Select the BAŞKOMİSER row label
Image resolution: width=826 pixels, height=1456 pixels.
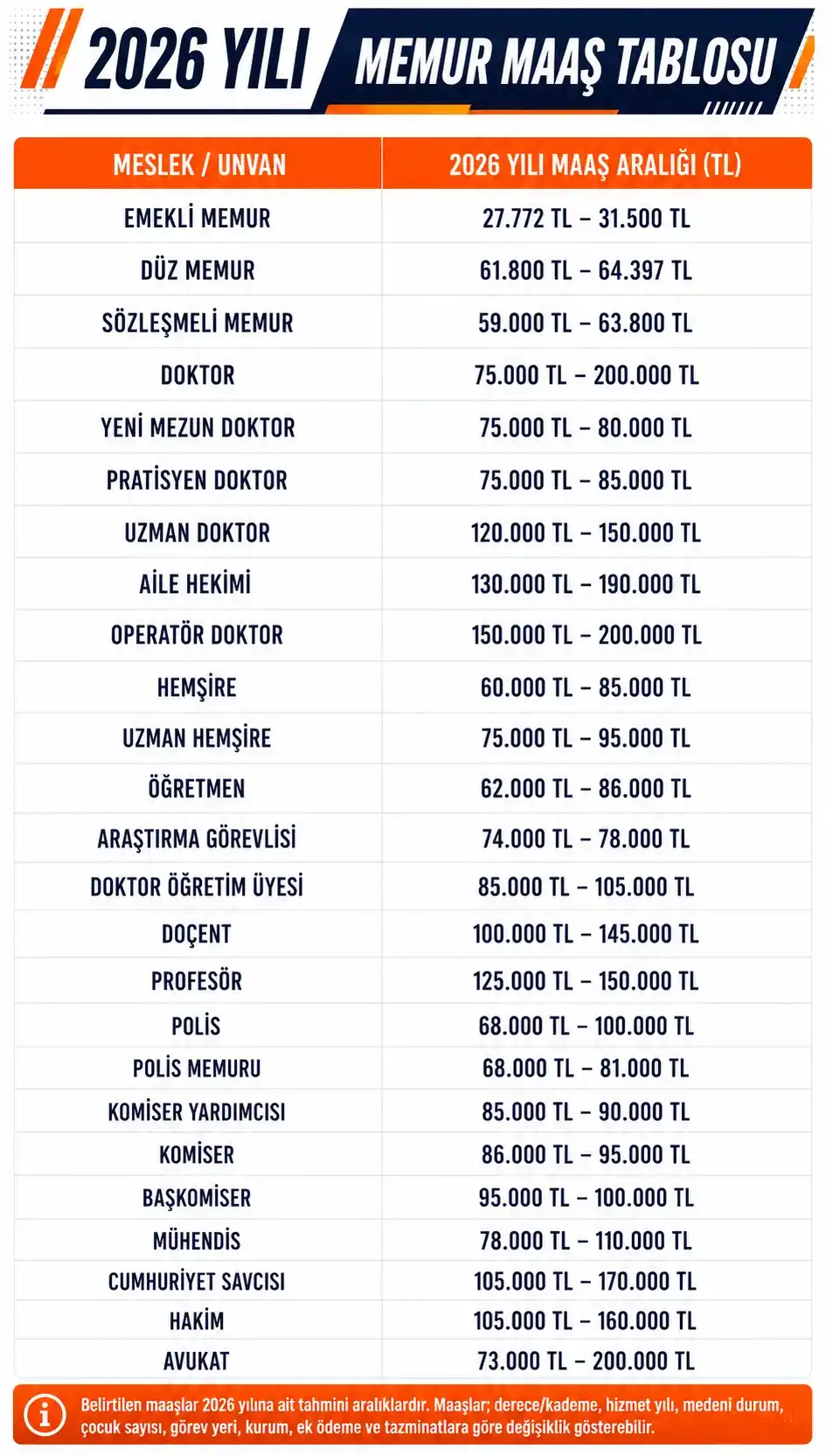[197, 1198]
